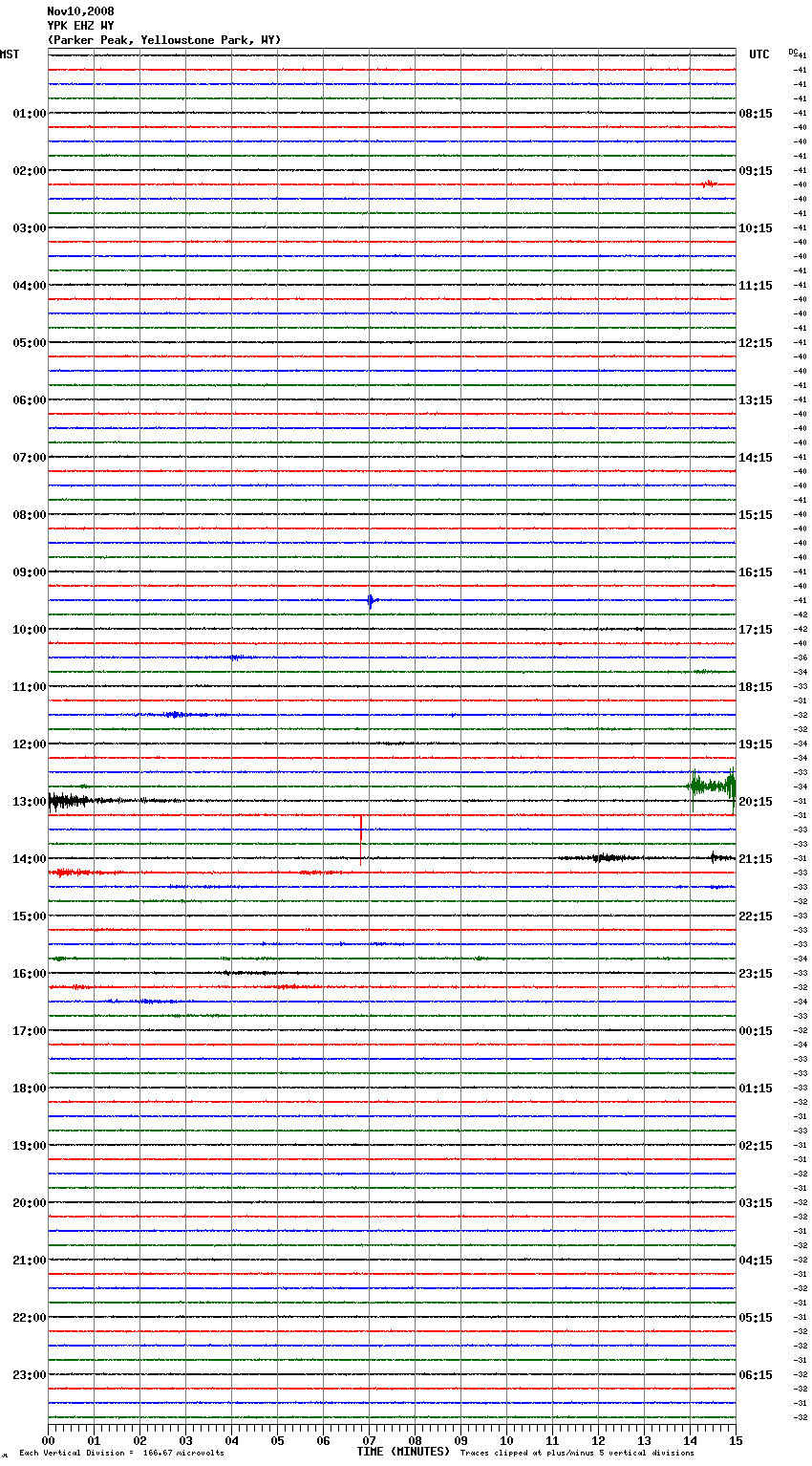The height and width of the screenshot is (1466, 812).
Task: Select minute 07 on the time axis
Action: point(370,1440)
